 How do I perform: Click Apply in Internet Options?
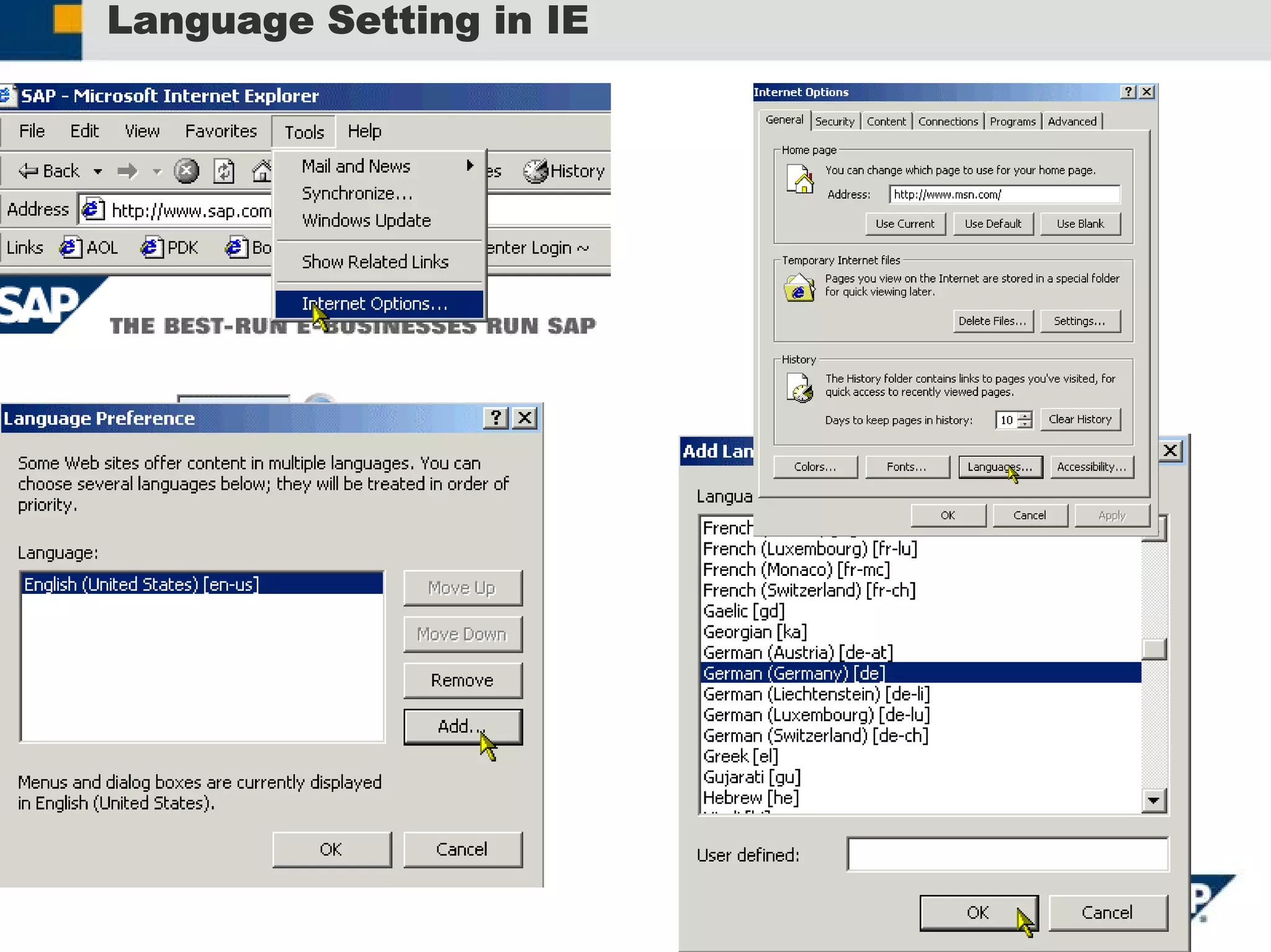(x=1112, y=516)
